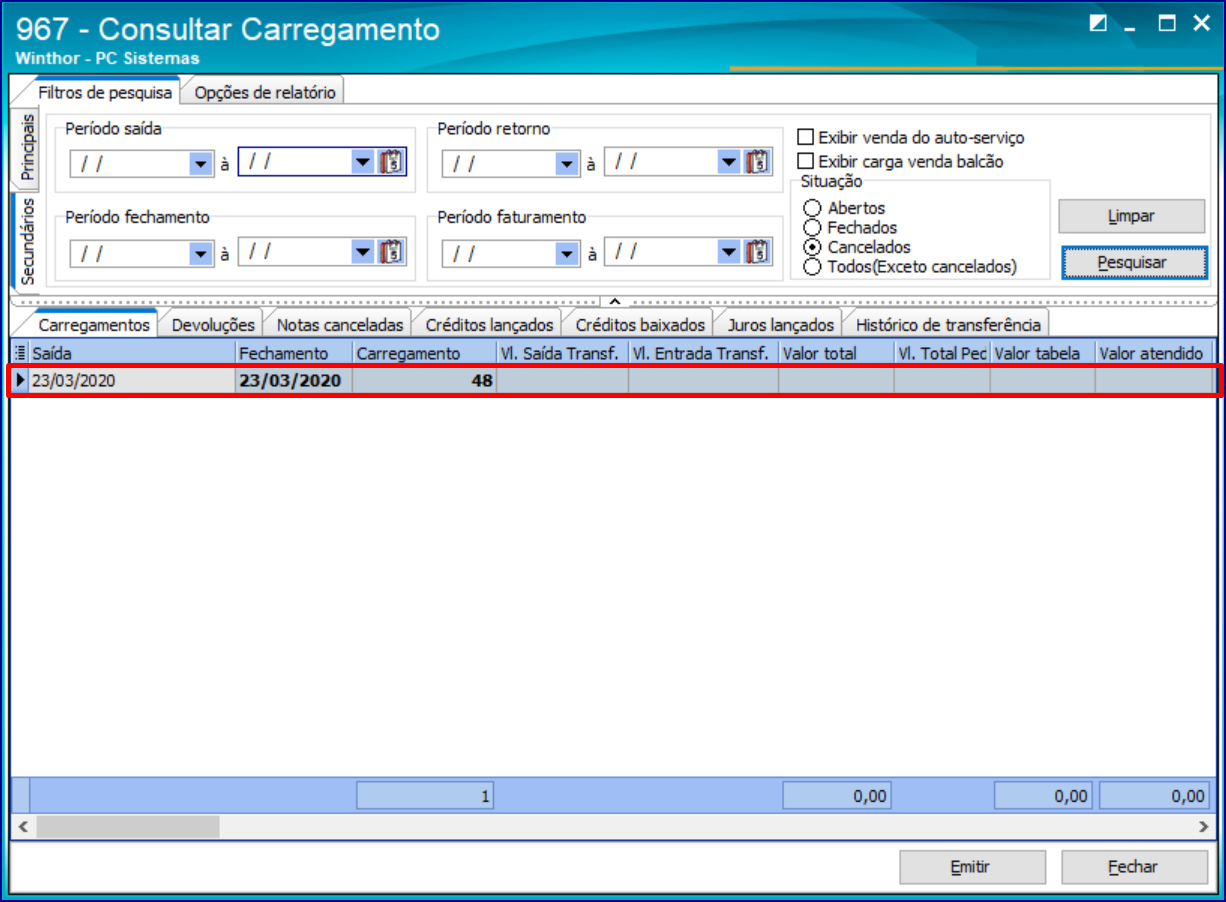Open the Notas canceladas tab
The image size is (1226, 902).
point(339,324)
